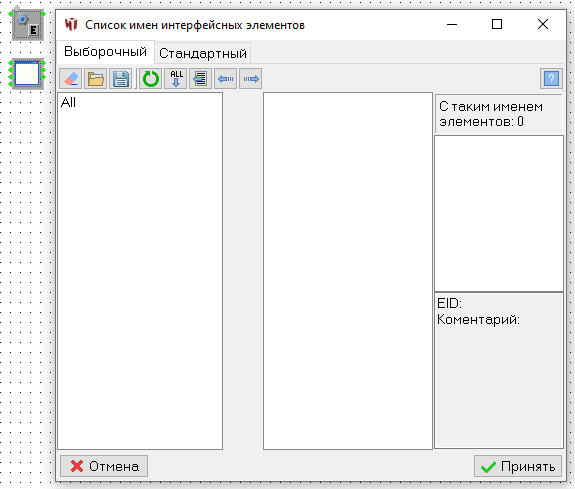Refresh the list with green arrow icon
575x489 pixels.
click(150, 79)
